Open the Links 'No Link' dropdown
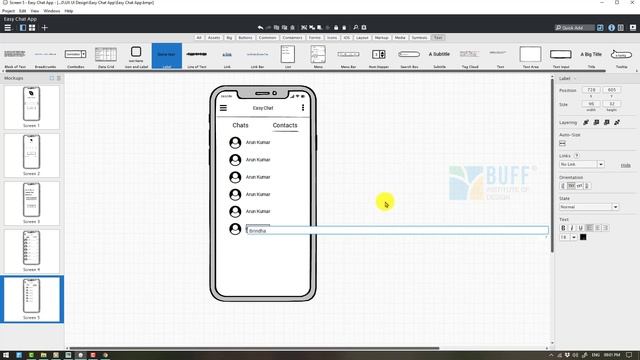Screen dimensions: 640x360 pyautogui.click(x=582, y=164)
